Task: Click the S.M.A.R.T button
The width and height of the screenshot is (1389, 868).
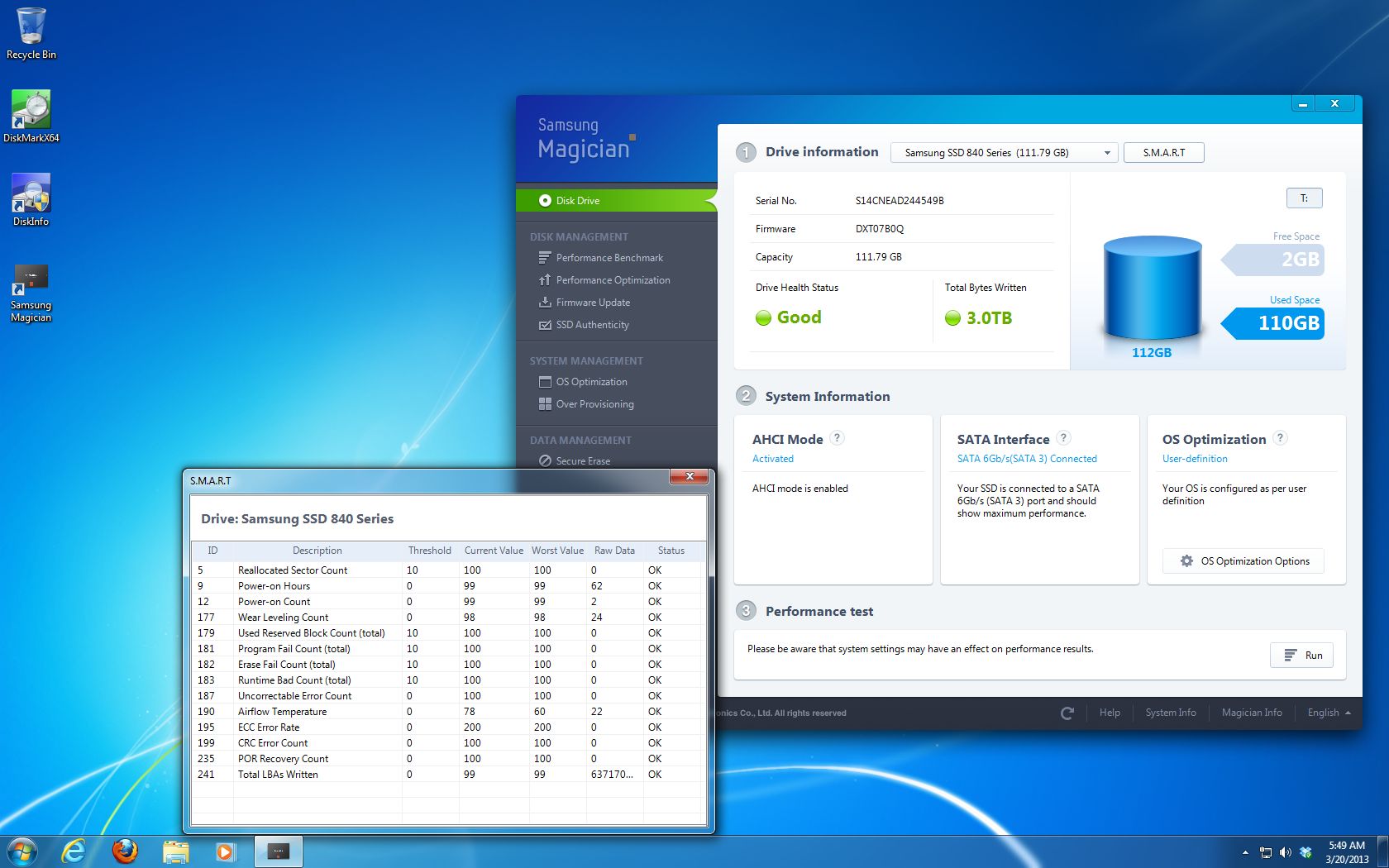Action: [x=1164, y=153]
